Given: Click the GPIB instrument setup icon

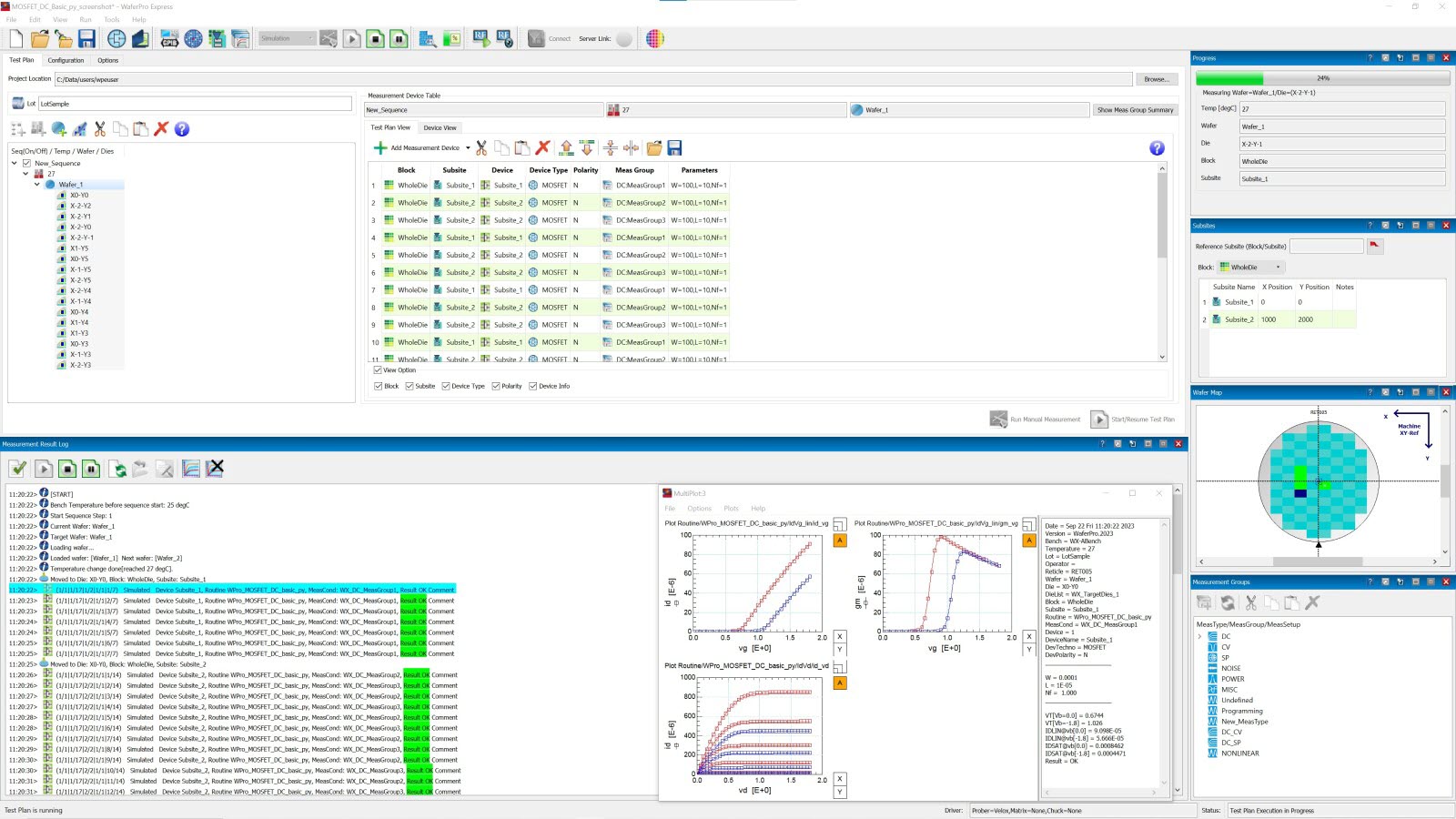Looking at the screenshot, I should (169, 38).
